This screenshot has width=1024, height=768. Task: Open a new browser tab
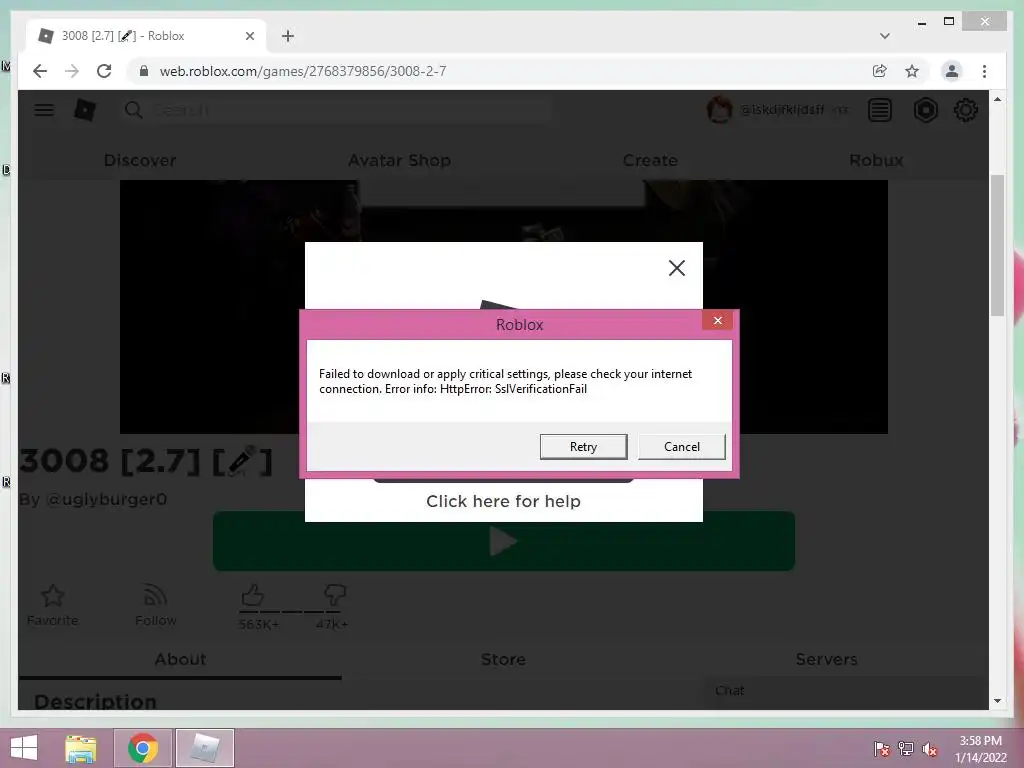coord(288,36)
